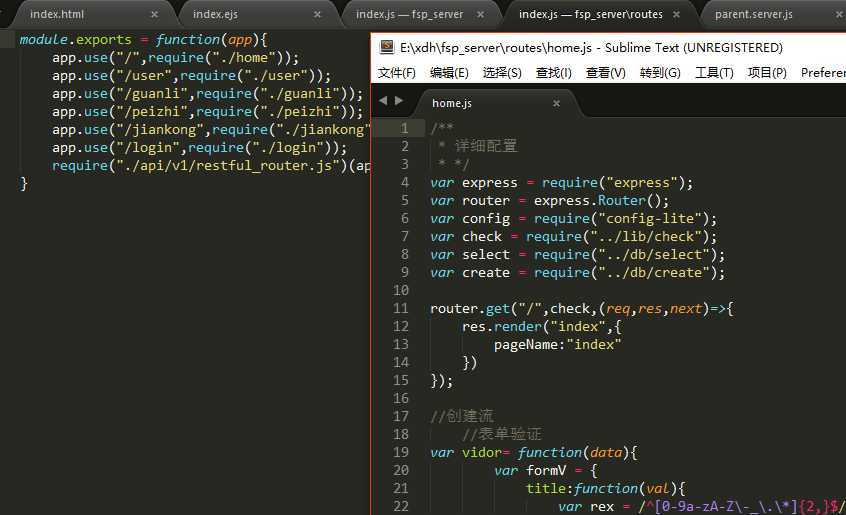This screenshot has width=846, height=515.
Task: Click the "express" require string
Action: (x=642, y=183)
